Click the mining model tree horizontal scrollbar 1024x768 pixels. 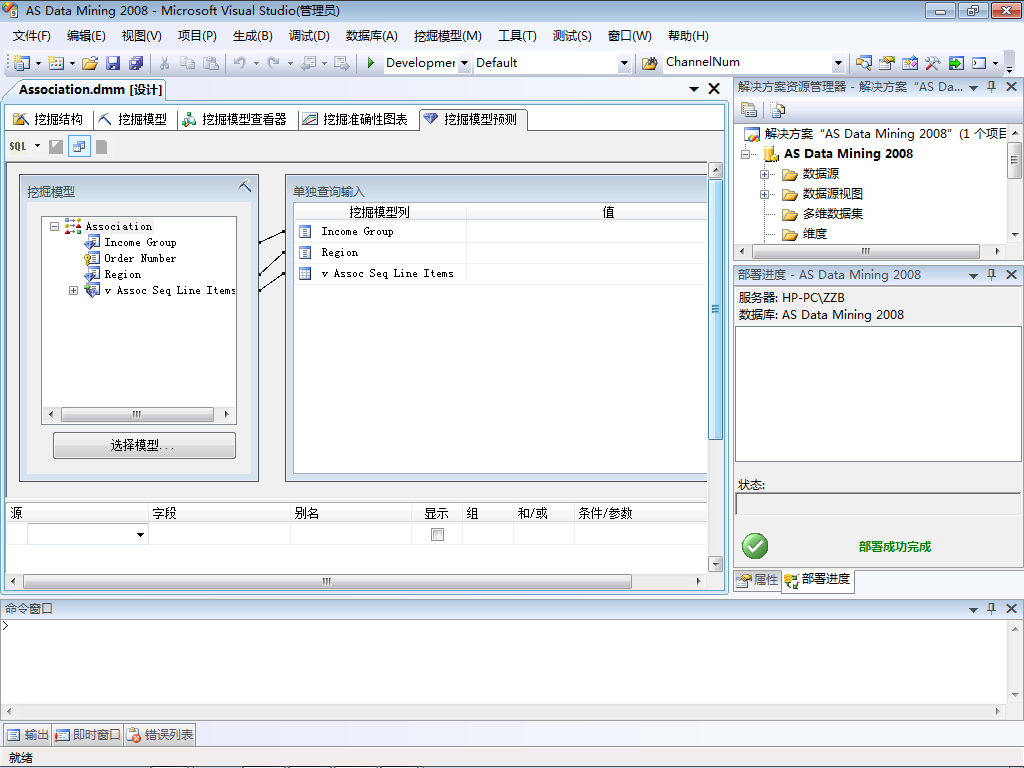click(x=137, y=414)
